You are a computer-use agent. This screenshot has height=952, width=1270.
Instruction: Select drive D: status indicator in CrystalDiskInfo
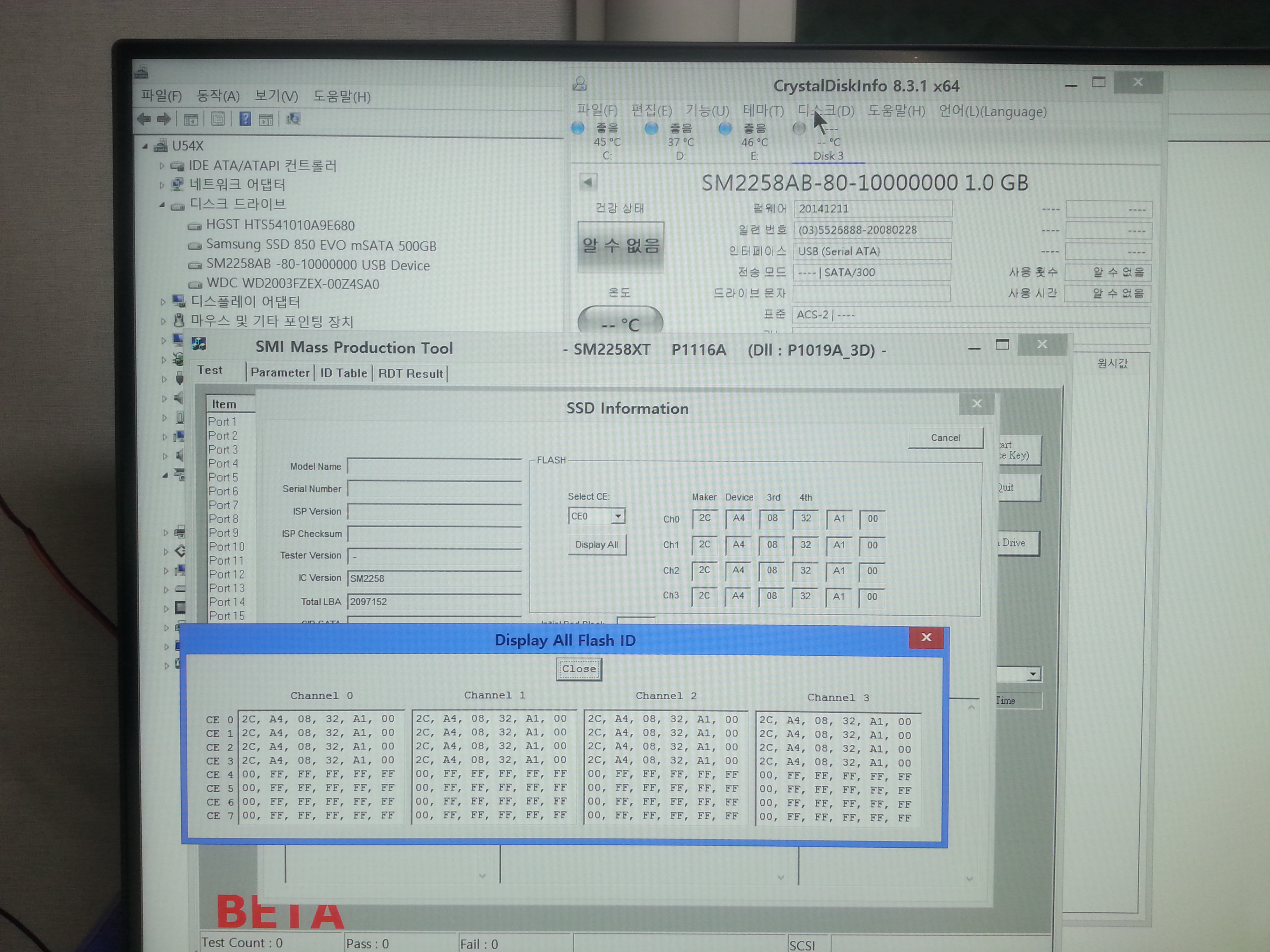click(x=652, y=129)
